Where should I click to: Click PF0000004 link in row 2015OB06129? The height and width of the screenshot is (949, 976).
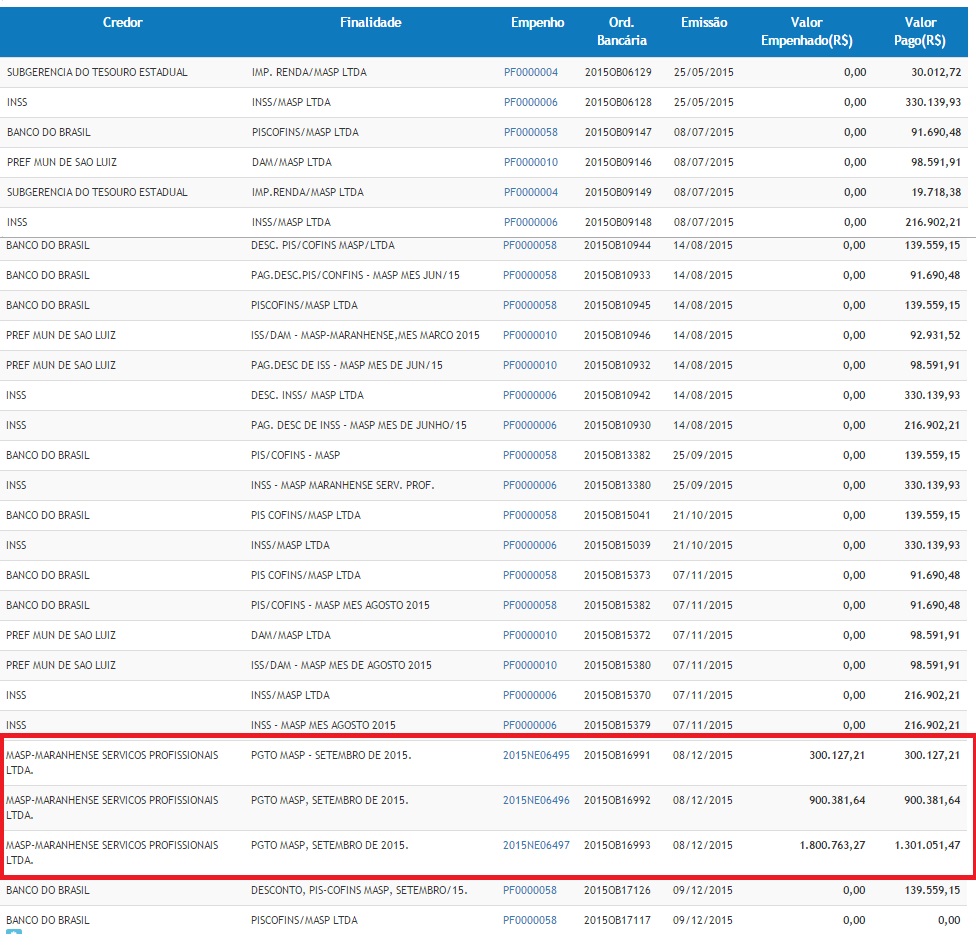coord(530,72)
